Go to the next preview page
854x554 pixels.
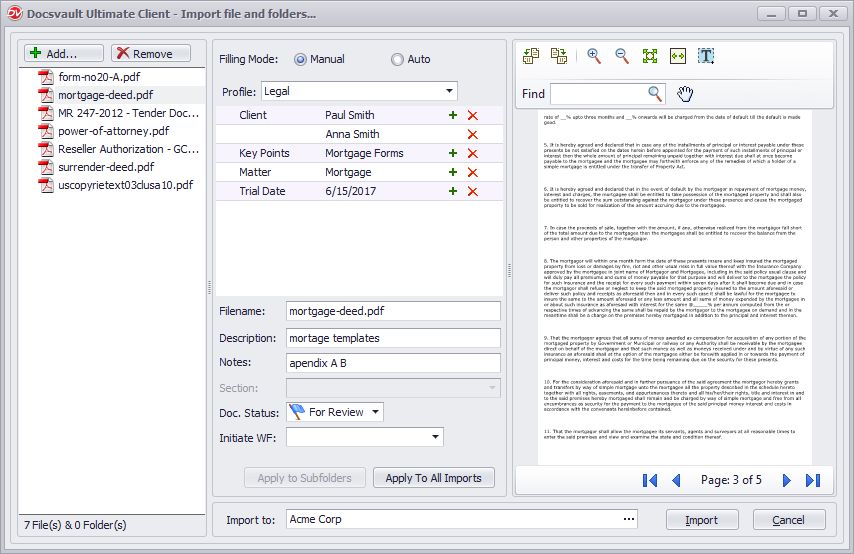point(786,480)
